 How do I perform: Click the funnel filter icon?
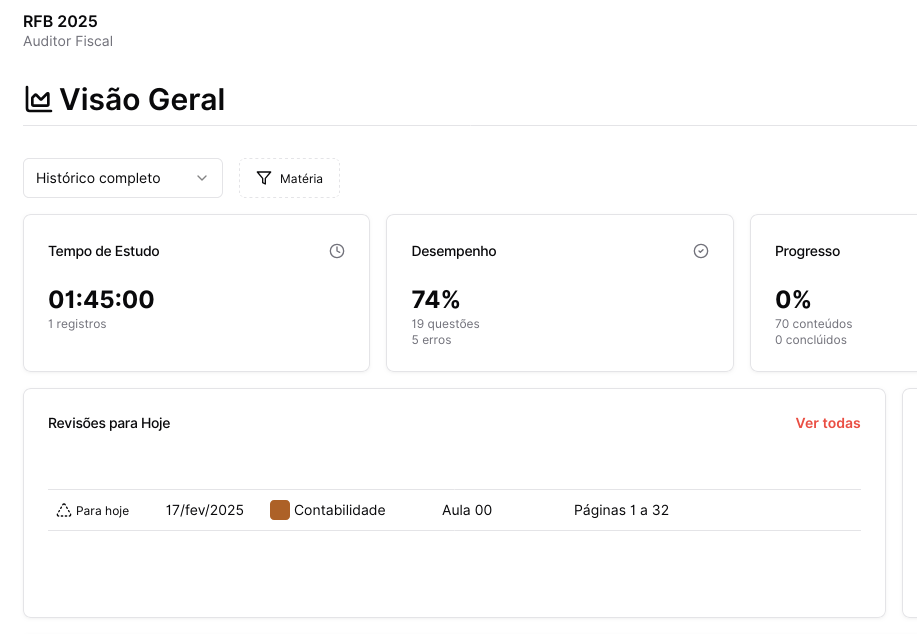(x=264, y=178)
